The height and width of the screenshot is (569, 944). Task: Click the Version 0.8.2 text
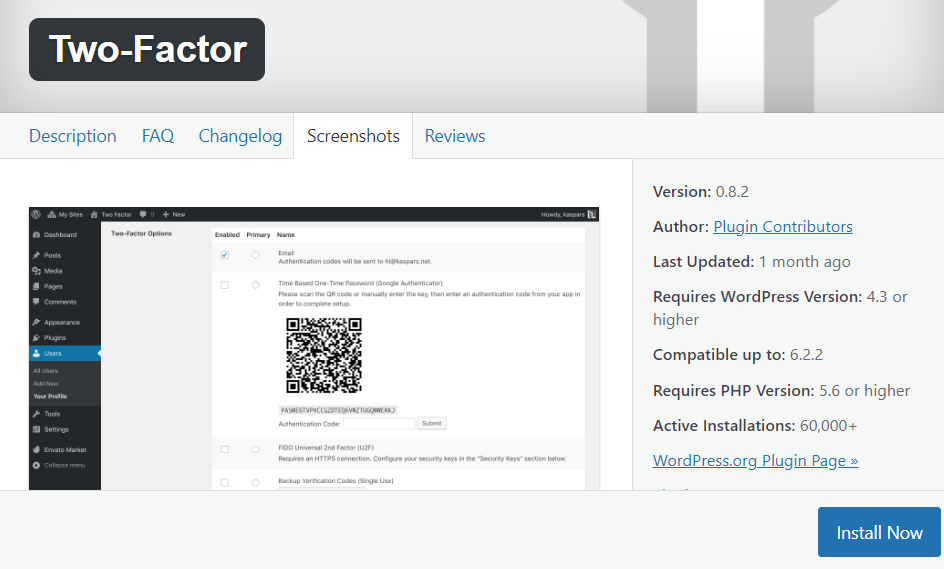click(701, 191)
